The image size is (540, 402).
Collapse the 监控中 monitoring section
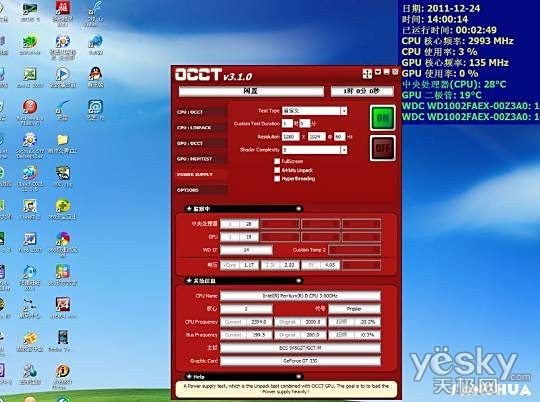[299, 209]
